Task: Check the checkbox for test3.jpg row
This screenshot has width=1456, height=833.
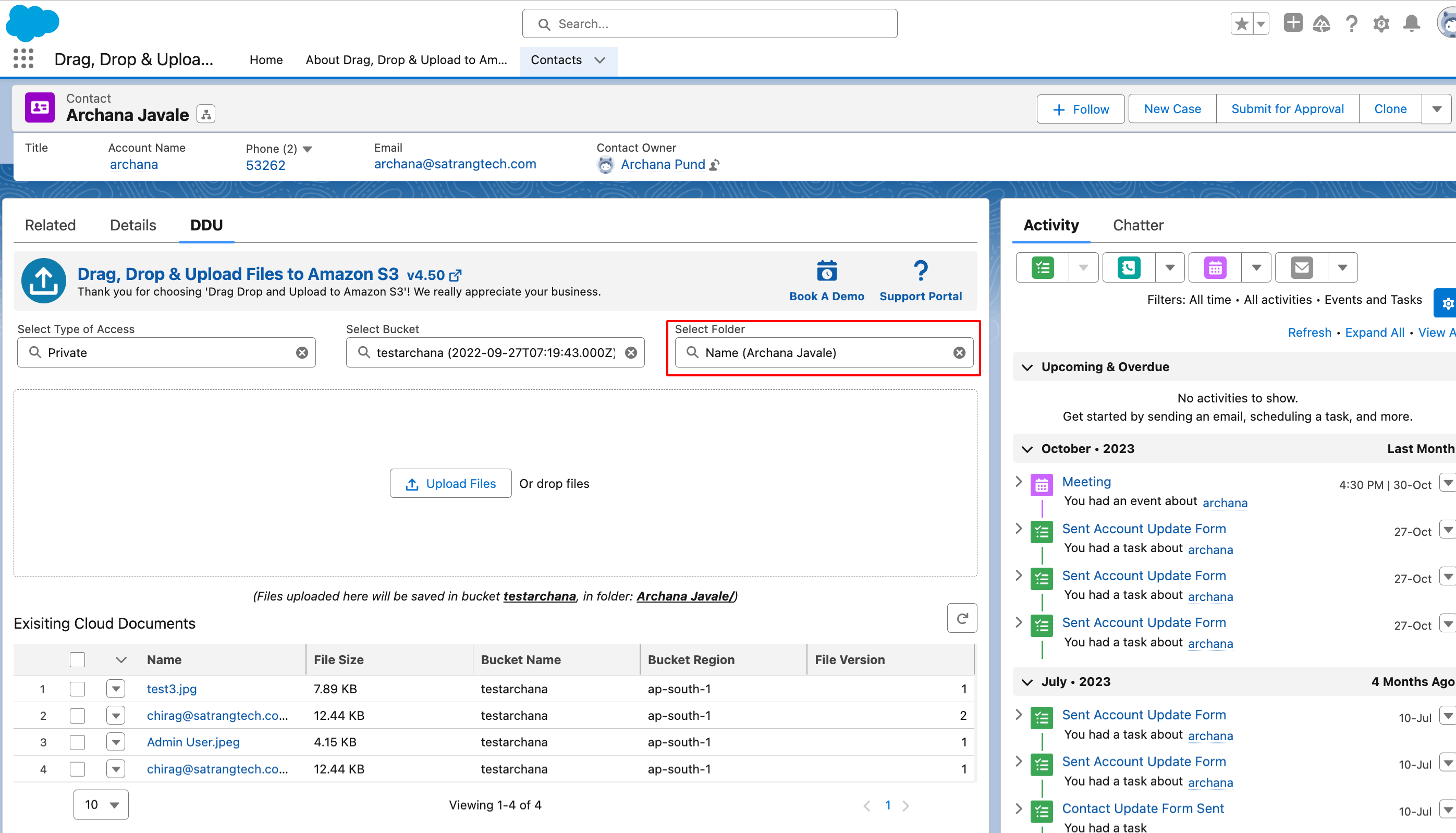Action: click(77, 689)
